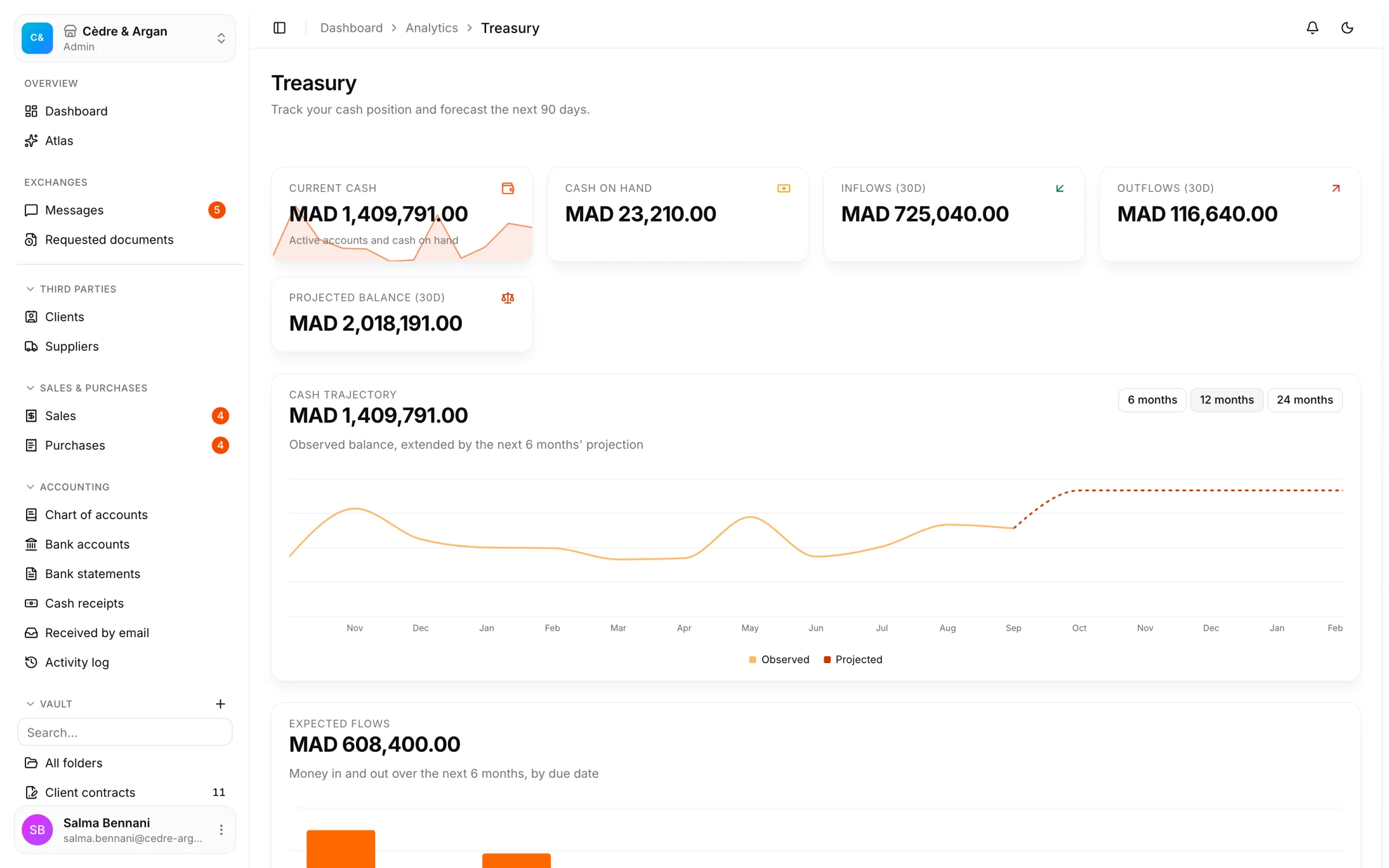Go to Analytics breadcrumb
The image size is (1389, 868).
(432, 28)
